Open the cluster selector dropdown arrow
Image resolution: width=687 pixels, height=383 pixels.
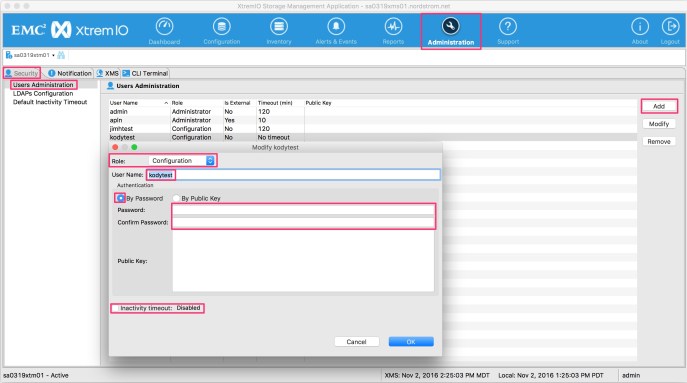(53, 55)
